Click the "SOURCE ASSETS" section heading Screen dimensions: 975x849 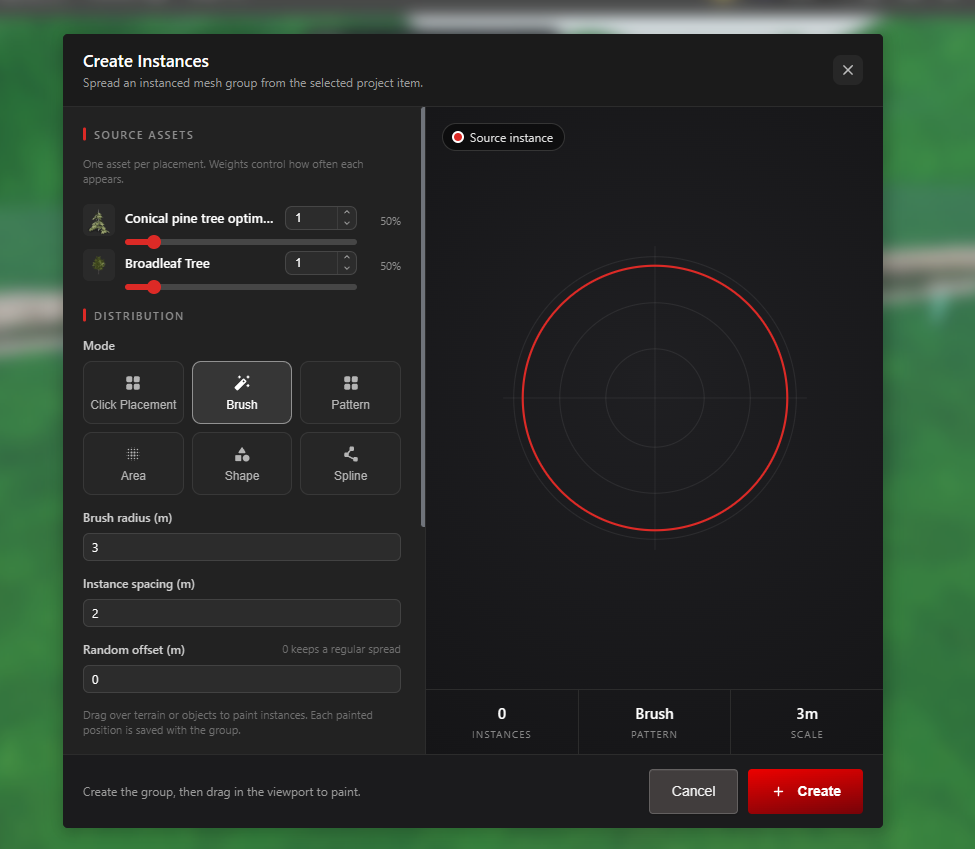pos(144,135)
